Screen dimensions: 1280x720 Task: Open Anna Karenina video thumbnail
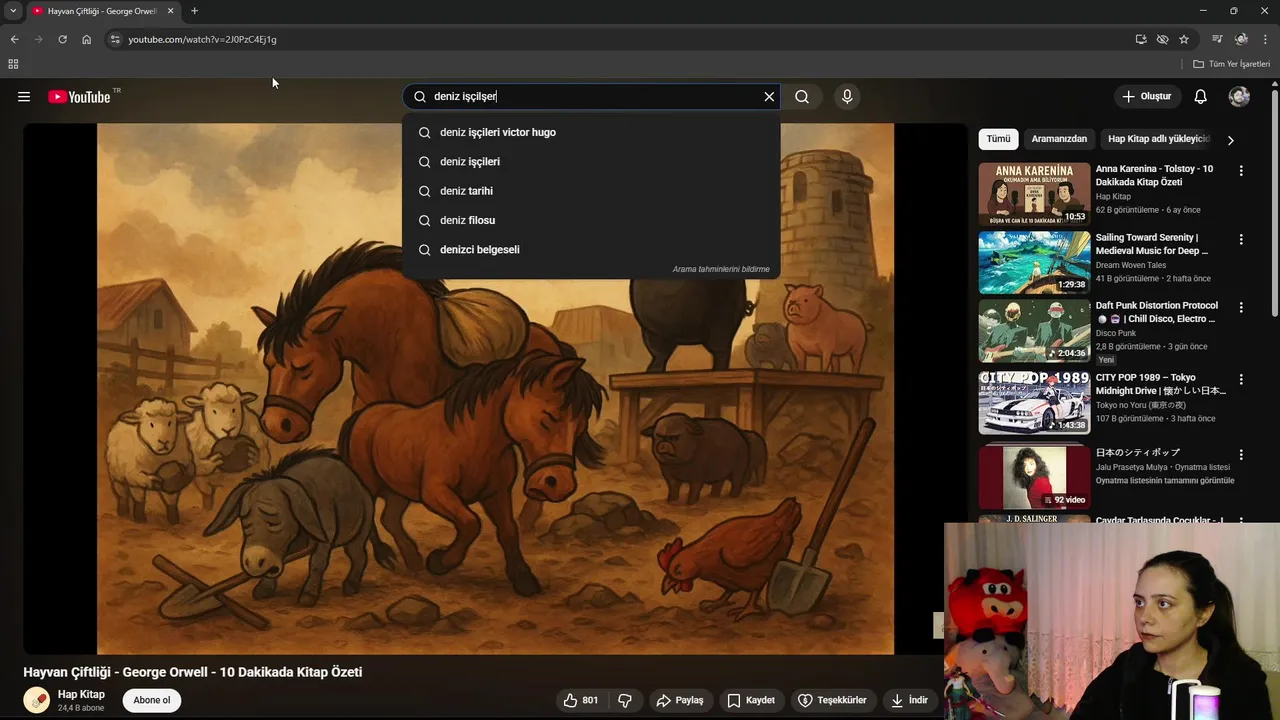[x=1034, y=194]
